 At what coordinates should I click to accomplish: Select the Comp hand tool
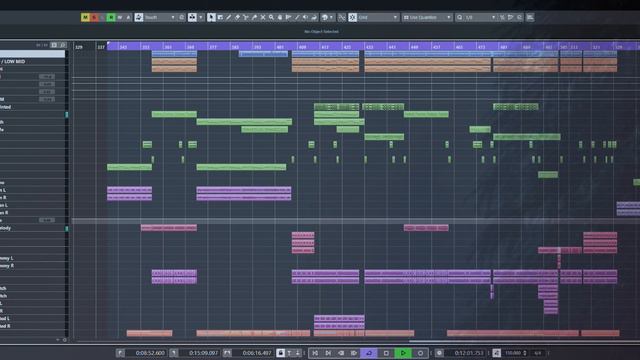tap(280, 17)
